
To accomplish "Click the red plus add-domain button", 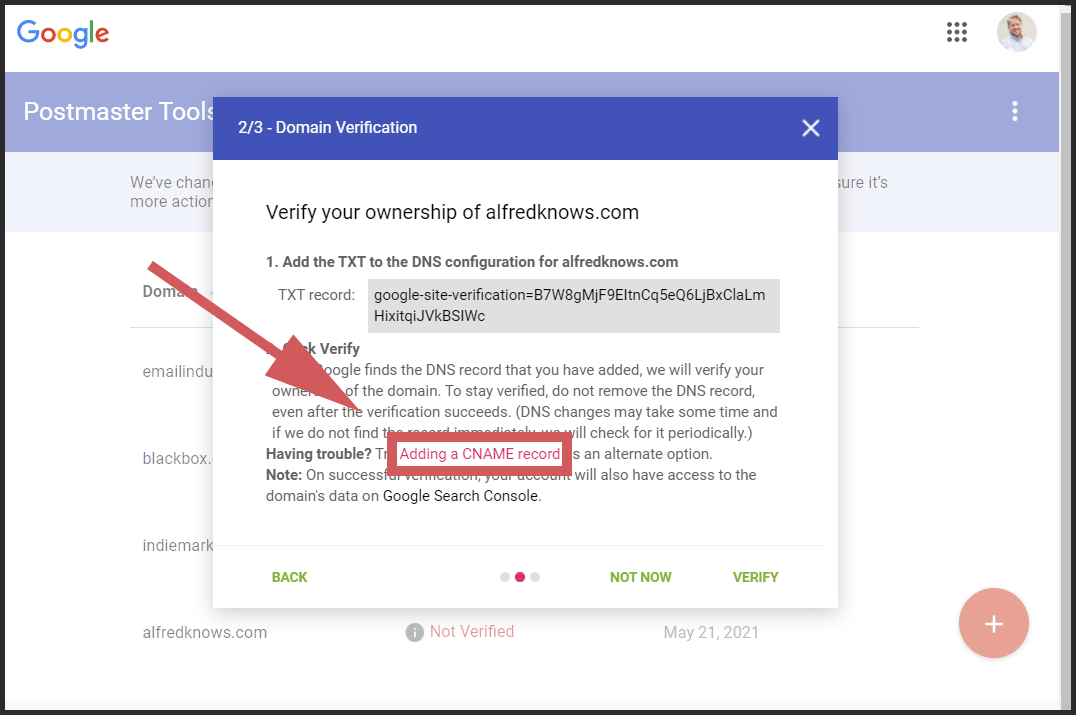I will pos(994,623).
